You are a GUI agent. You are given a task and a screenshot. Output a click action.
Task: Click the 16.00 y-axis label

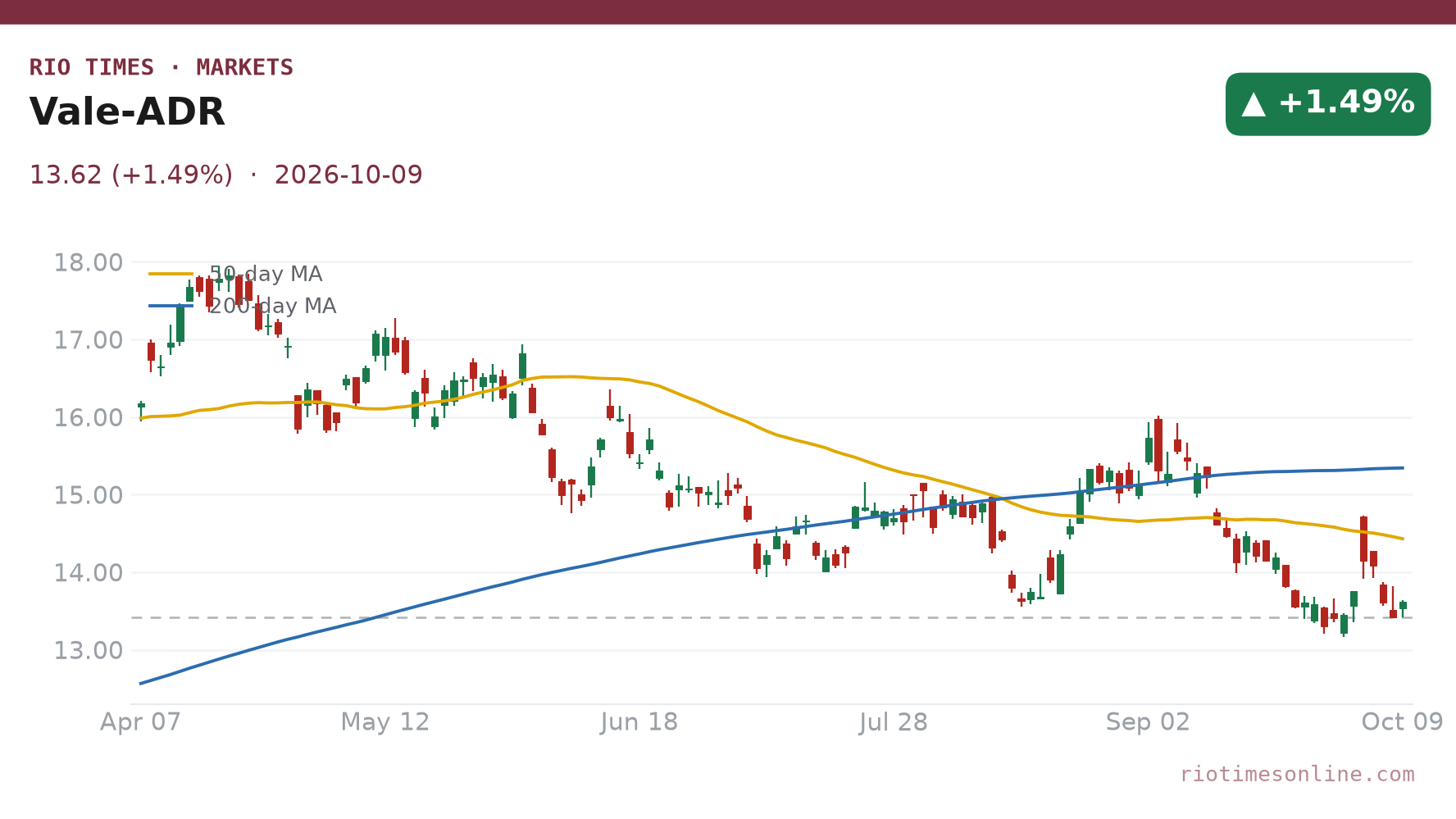coord(89,418)
